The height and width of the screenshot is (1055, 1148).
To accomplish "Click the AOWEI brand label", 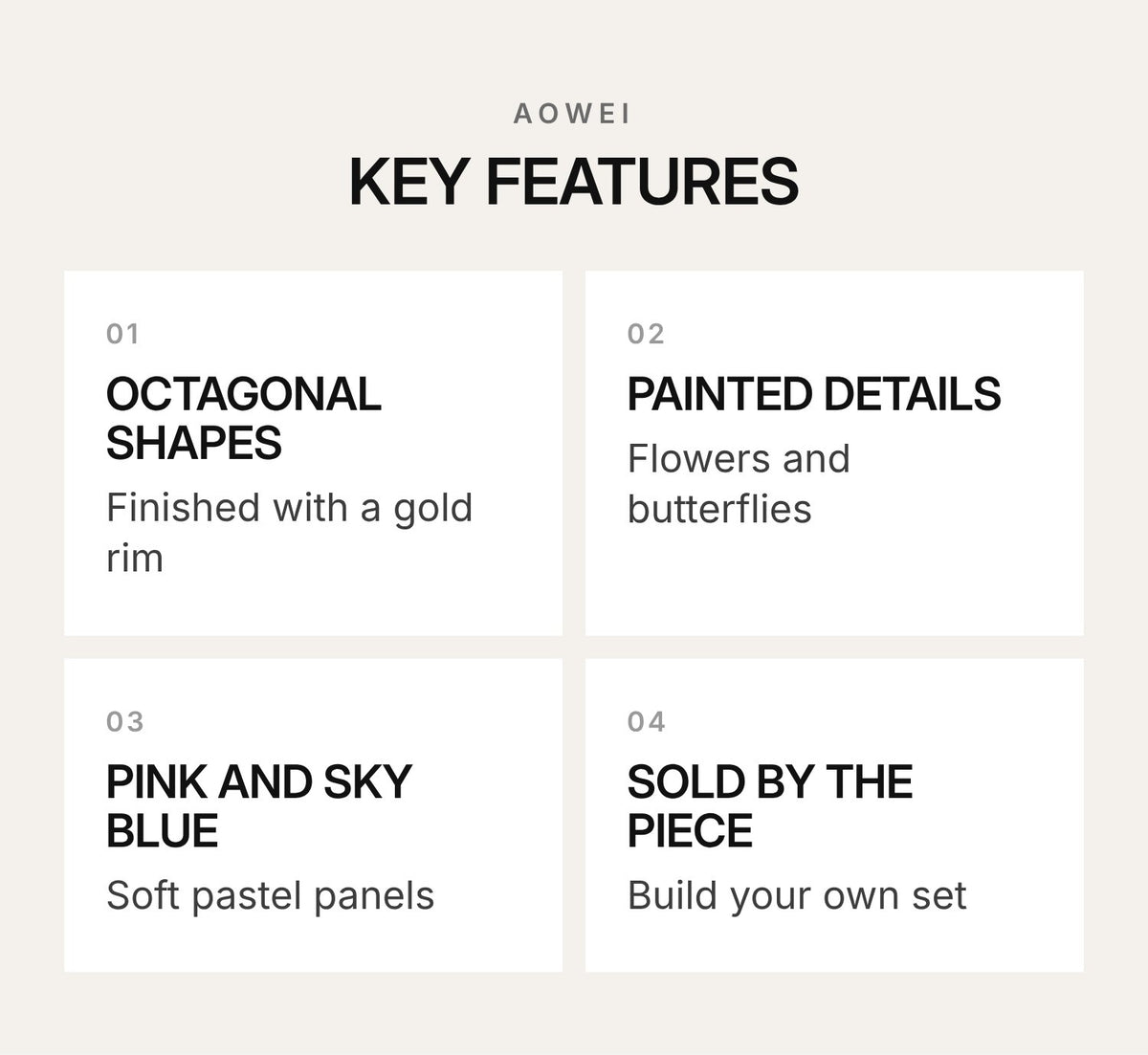I will (572, 114).
